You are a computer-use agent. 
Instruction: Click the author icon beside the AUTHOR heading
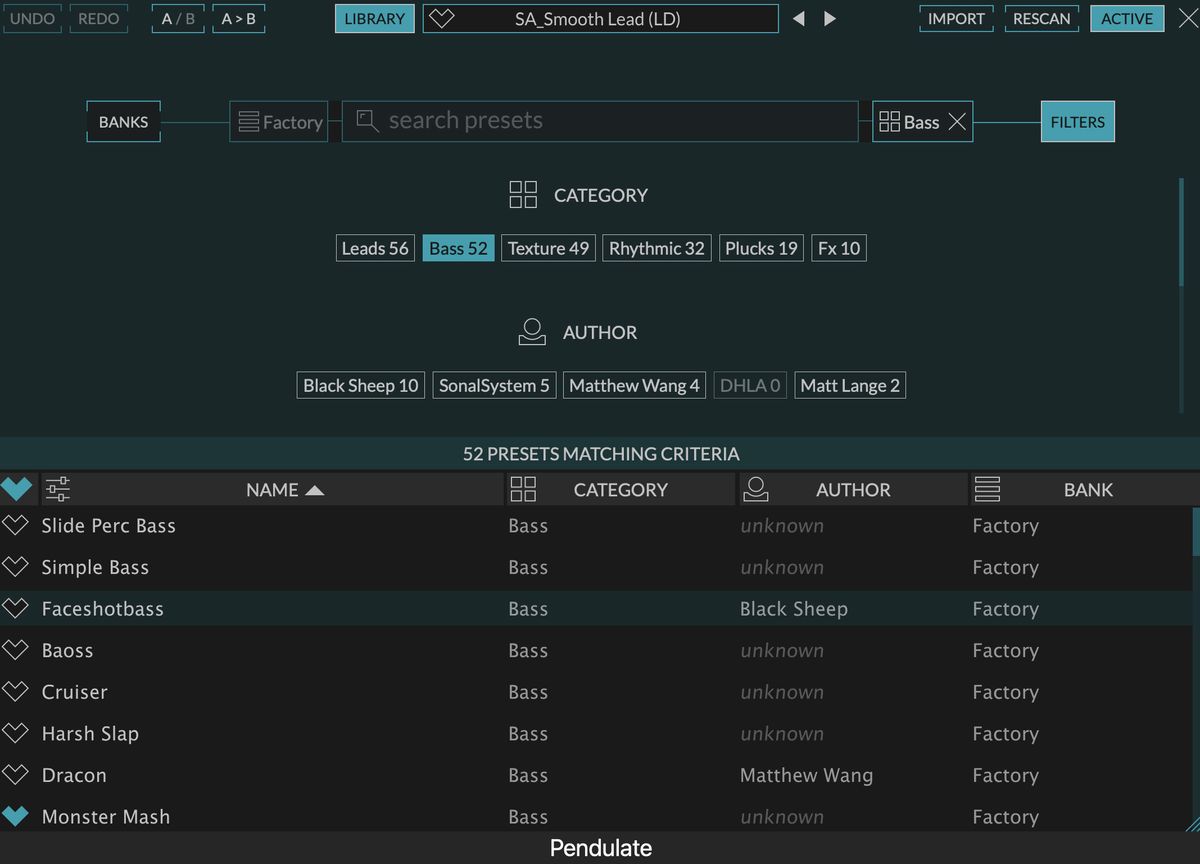532,332
